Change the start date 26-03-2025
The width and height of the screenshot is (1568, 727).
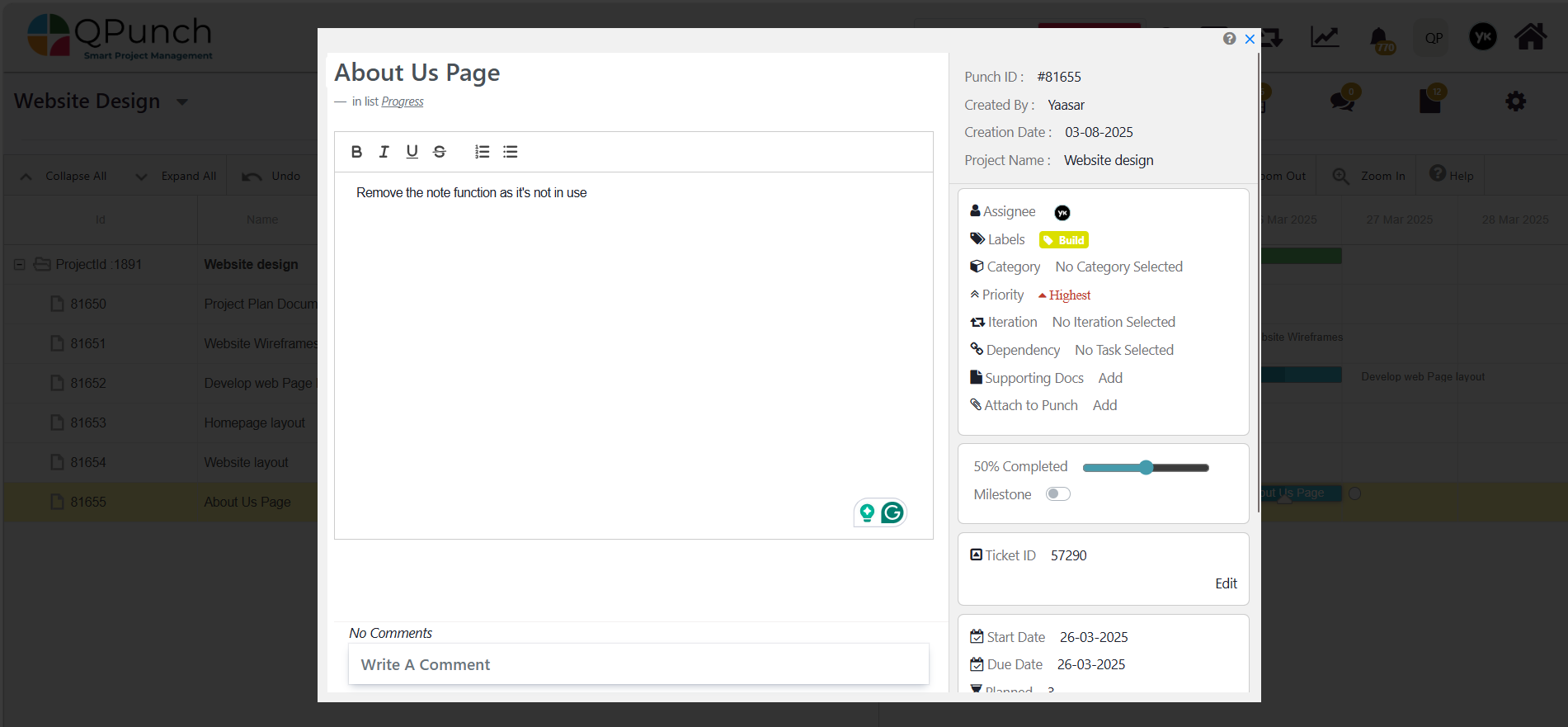point(1094,637)
